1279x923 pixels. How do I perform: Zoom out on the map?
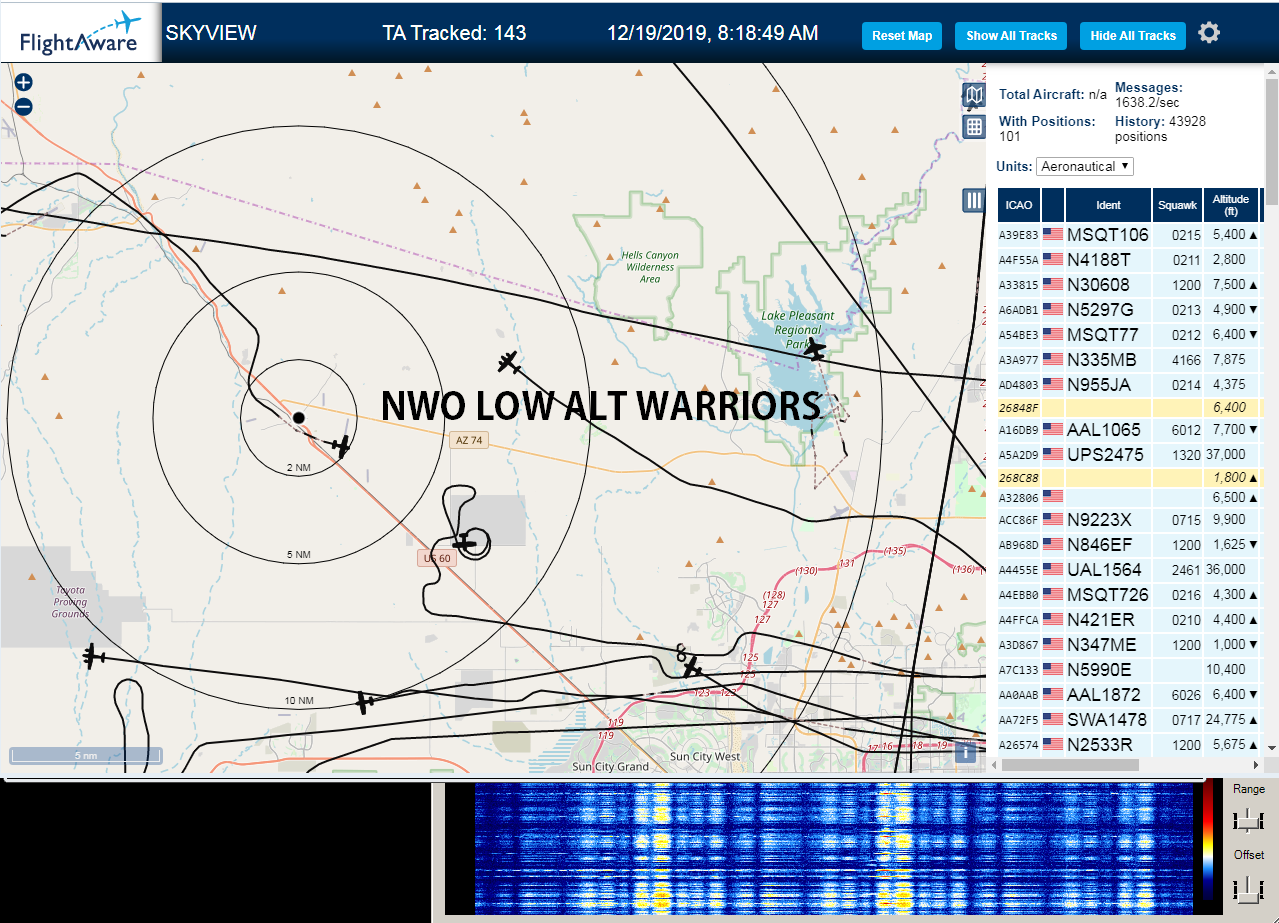click(24, 106)
